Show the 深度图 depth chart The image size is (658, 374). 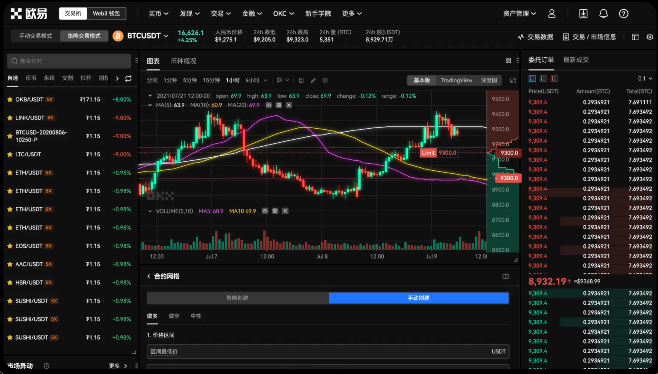(x=489, y=80)
